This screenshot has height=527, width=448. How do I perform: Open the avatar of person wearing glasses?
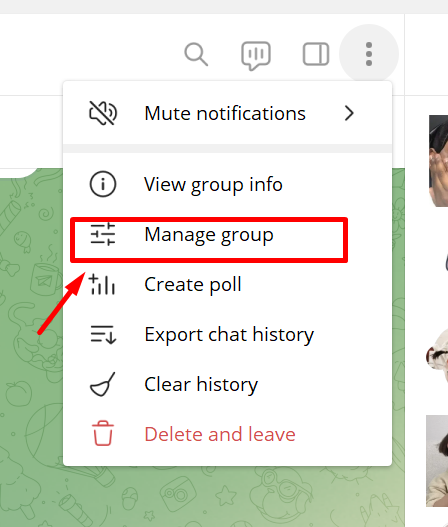coord(437,356)
